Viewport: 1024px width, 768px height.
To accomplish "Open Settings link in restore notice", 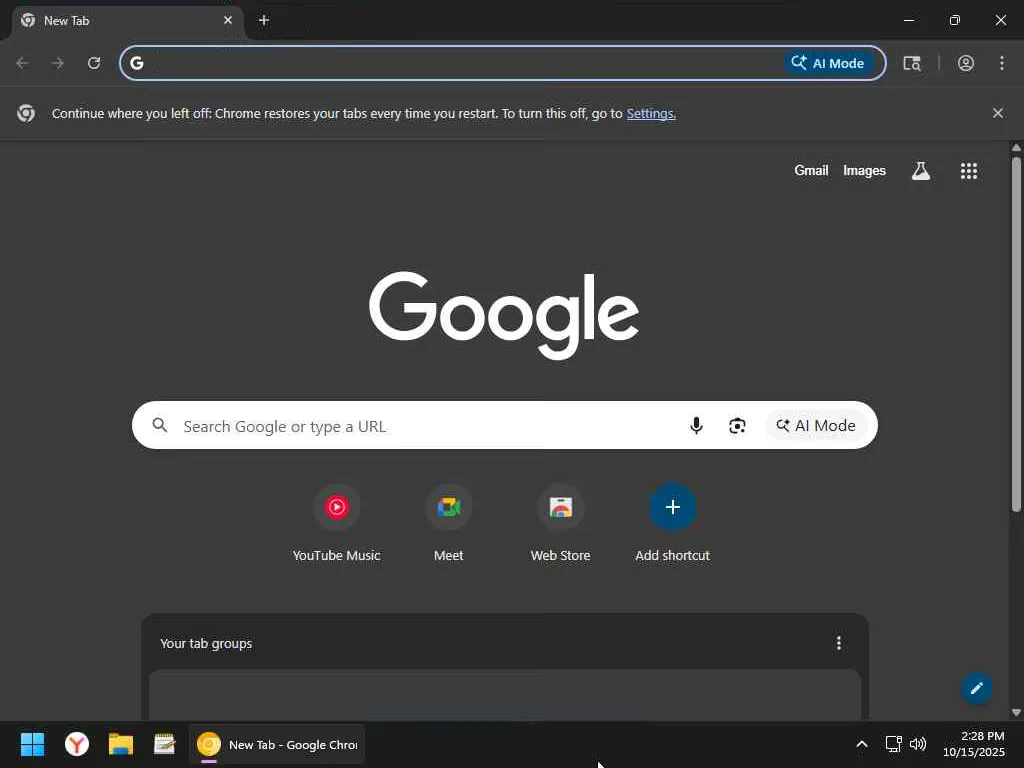I will coord(650,114).
